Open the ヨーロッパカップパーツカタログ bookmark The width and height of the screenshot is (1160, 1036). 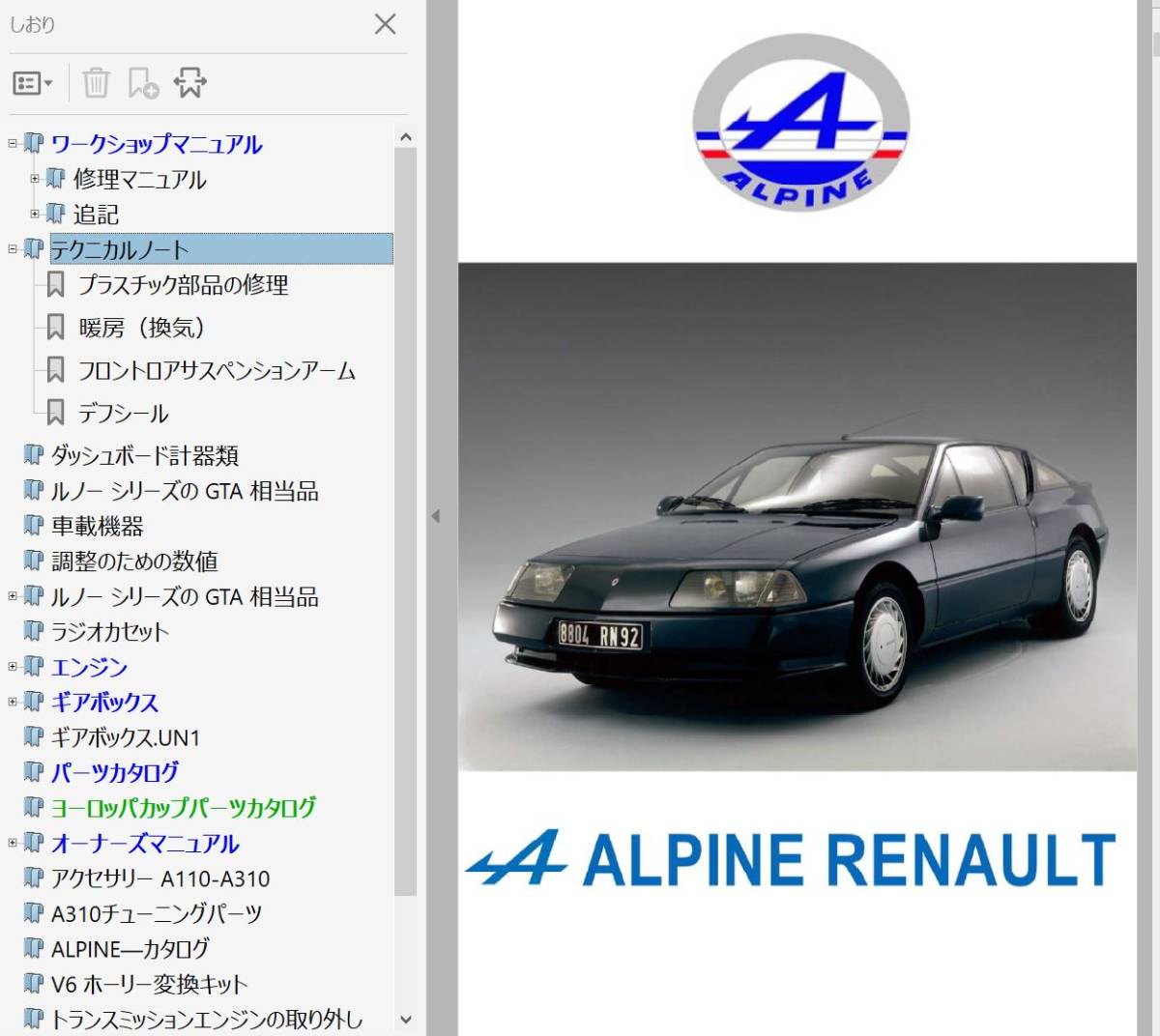[184, 808]
